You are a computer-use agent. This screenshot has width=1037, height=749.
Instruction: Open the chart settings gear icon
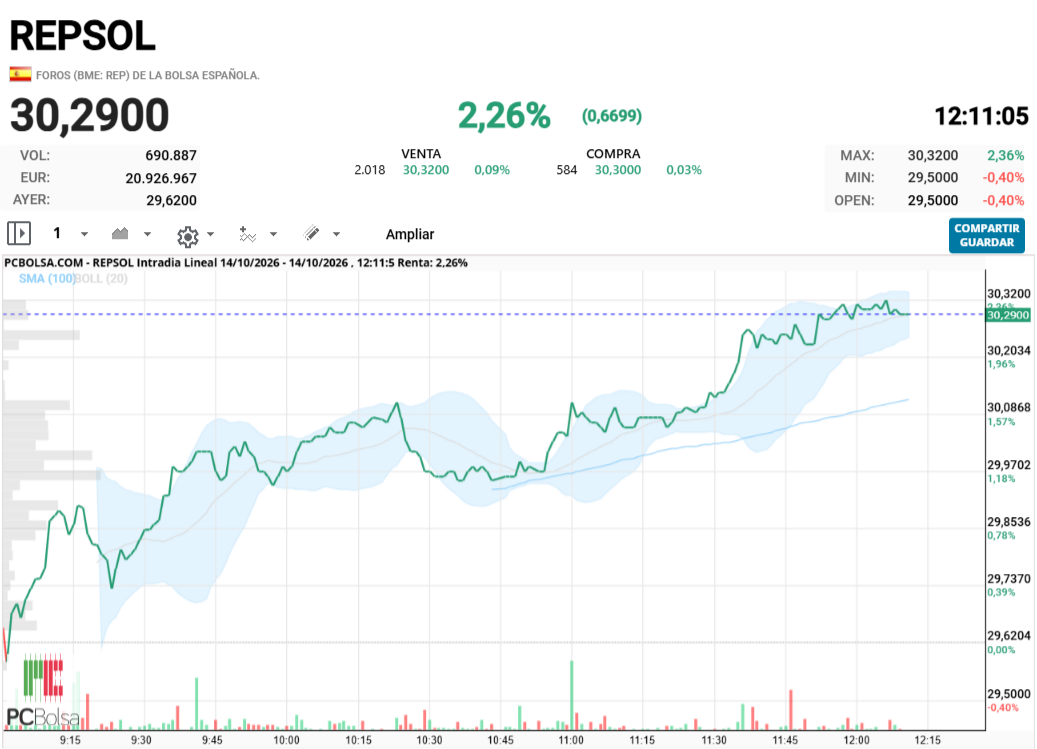(188, 235)
